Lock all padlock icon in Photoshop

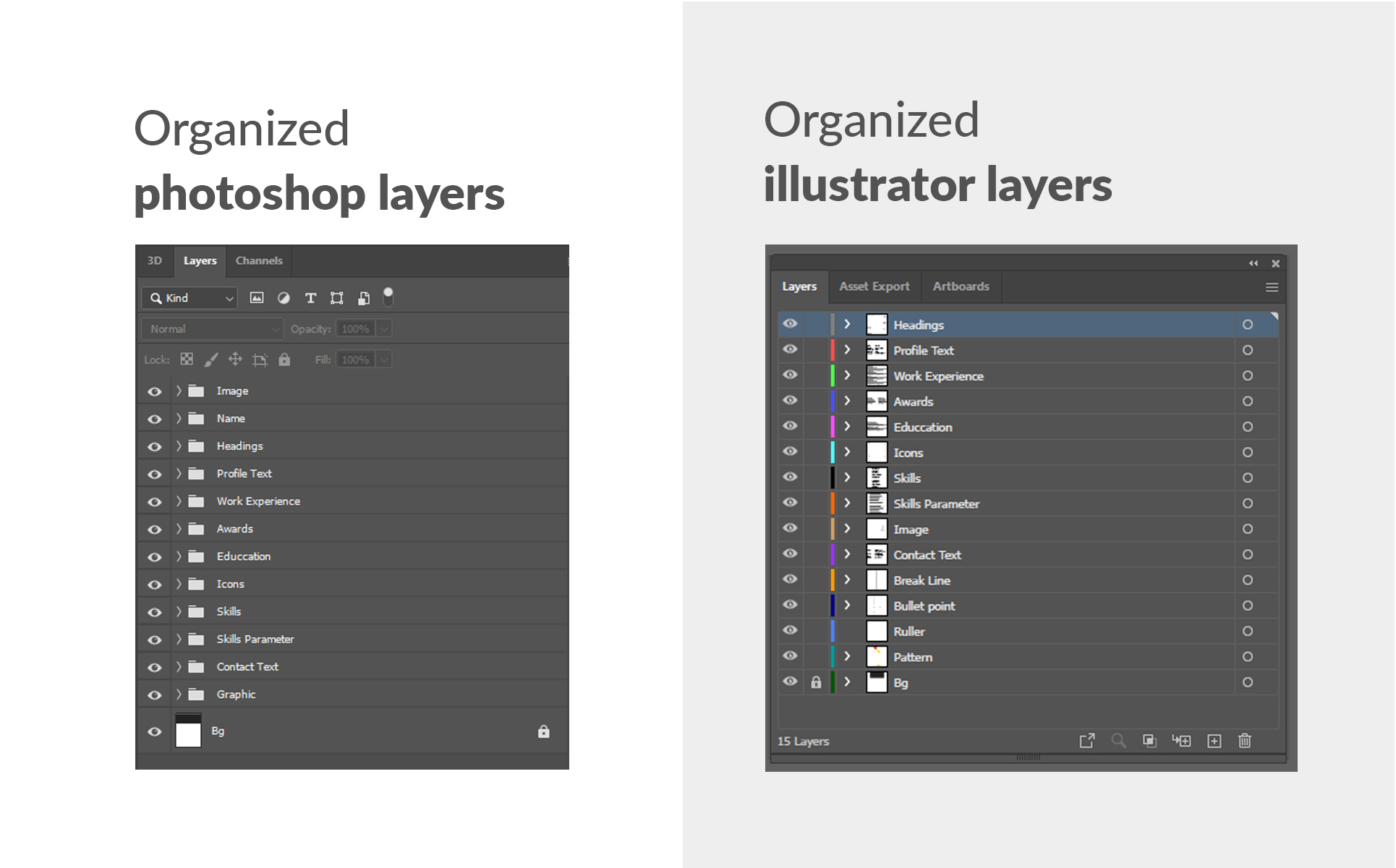coord(284,359)
